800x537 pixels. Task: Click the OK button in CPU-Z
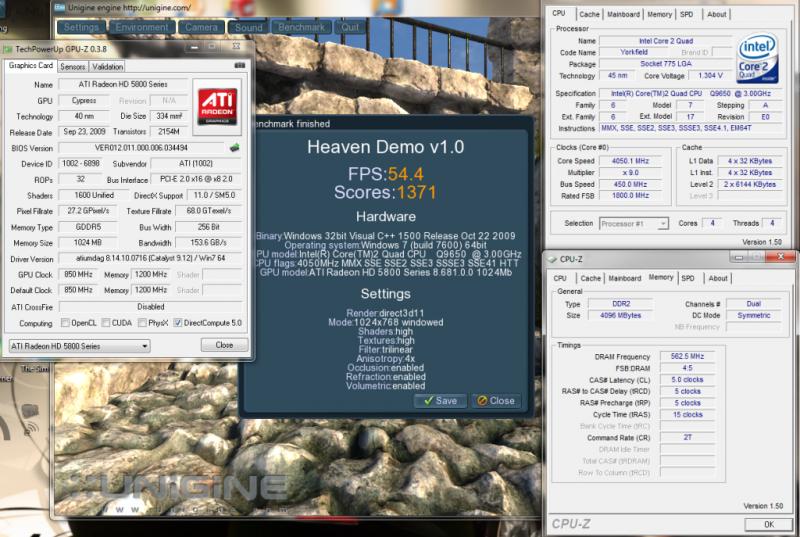(x=769, y=524)
